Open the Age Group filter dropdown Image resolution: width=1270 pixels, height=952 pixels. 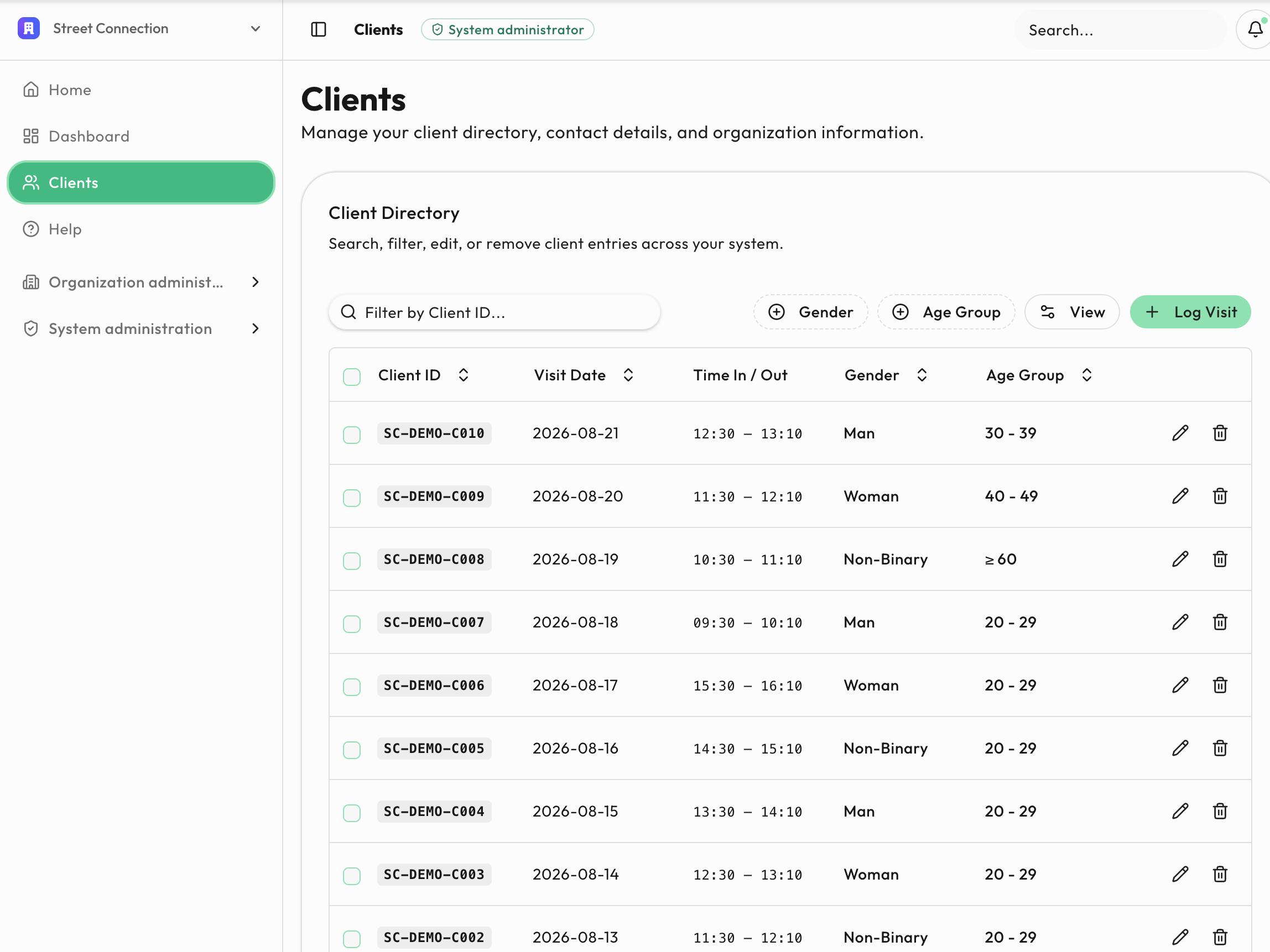coord(946,312)
